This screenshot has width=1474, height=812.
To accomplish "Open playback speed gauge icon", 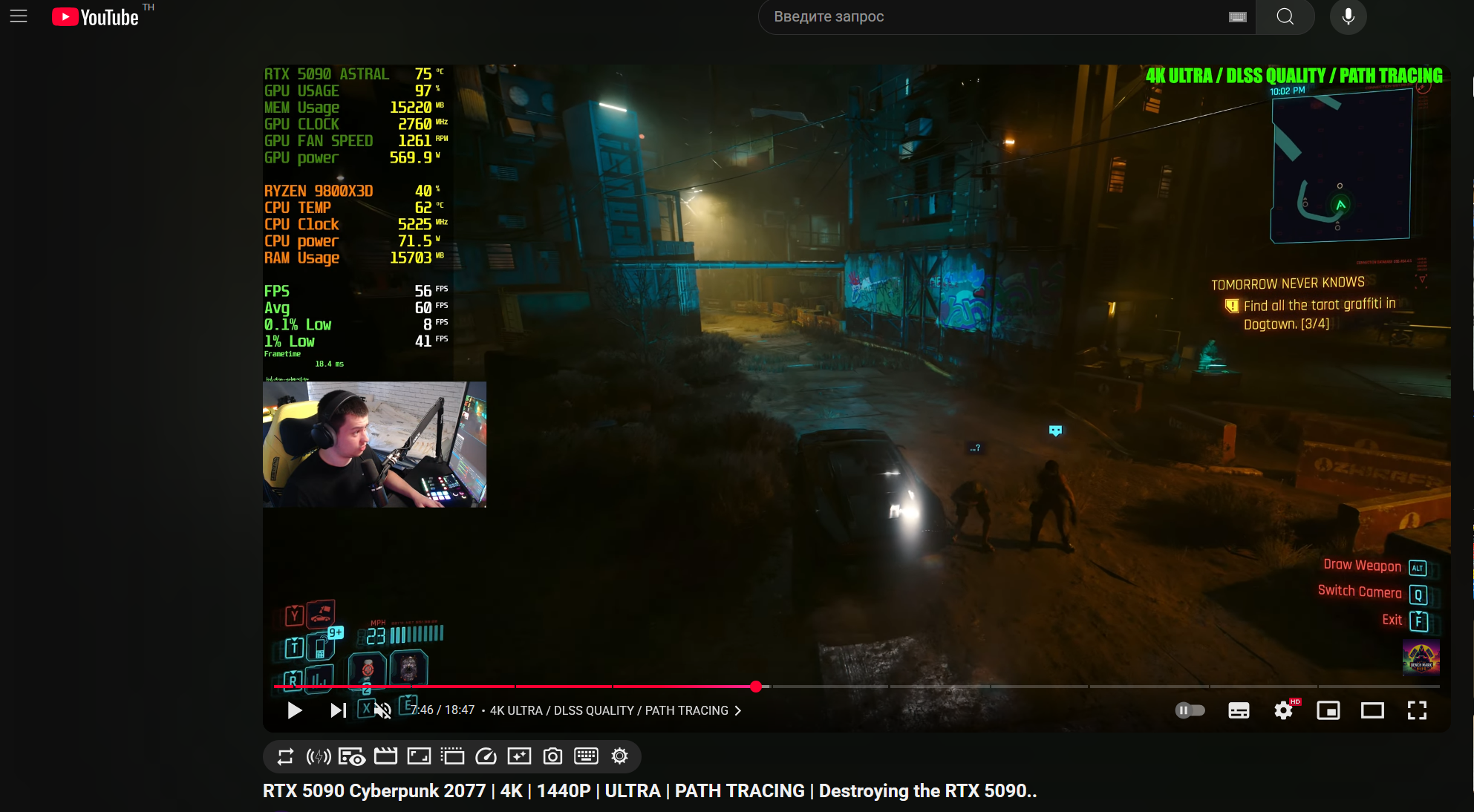I will tap(486, 756).
